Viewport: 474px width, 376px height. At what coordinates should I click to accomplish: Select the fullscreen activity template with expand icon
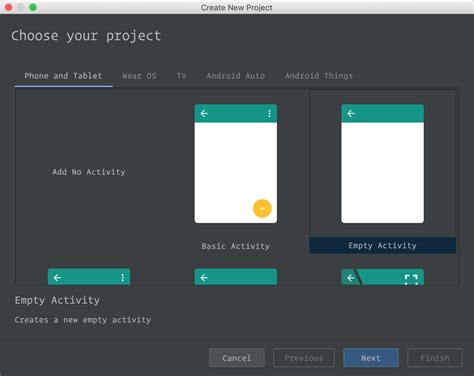click(x=383, y=277)
